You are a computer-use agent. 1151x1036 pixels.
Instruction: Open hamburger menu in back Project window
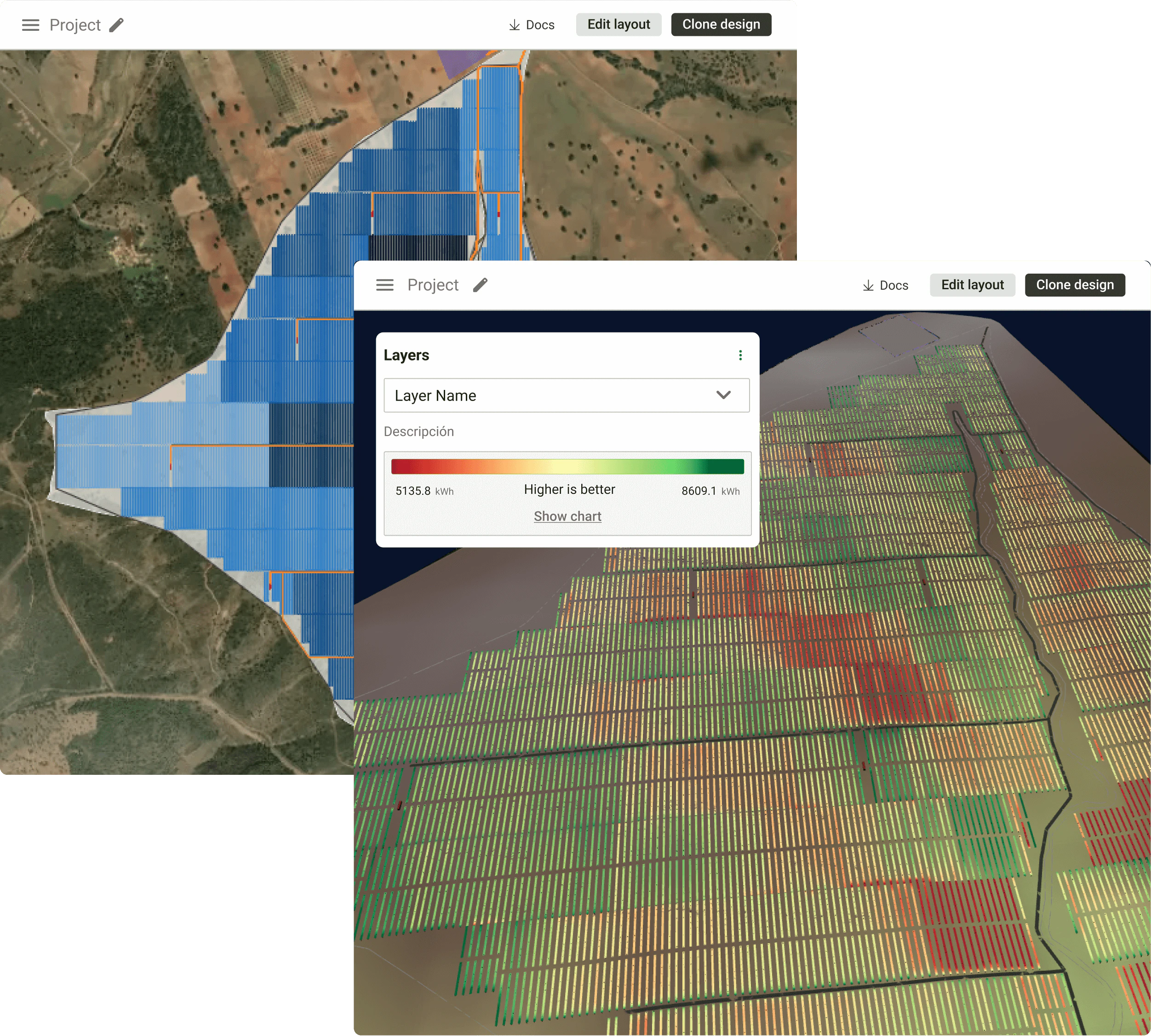[x=31, y=25]
